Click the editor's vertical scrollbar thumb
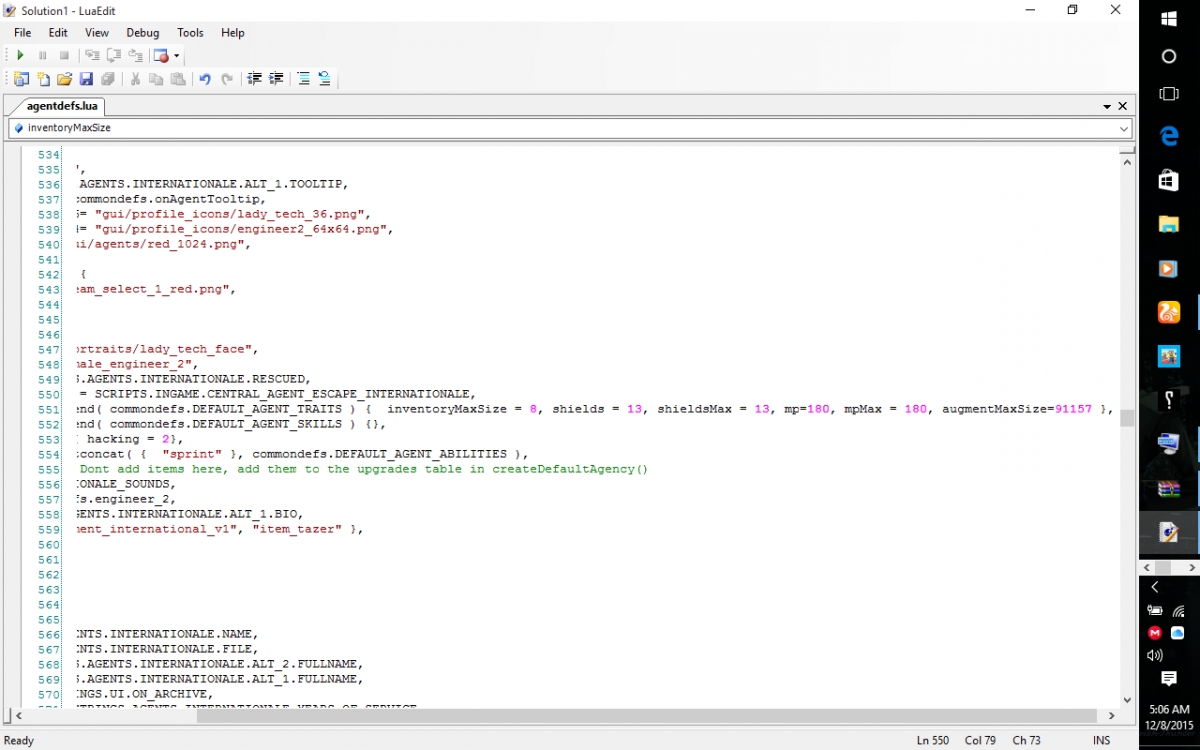This screenshot has width=1200, height=750. tap(1127, 418)
